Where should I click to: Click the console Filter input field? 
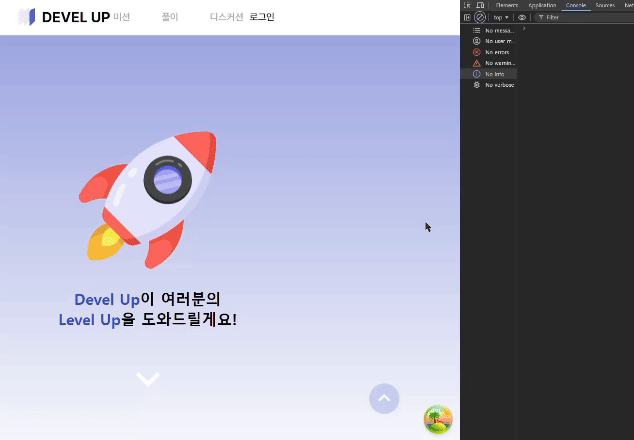(x=586, y=17)
